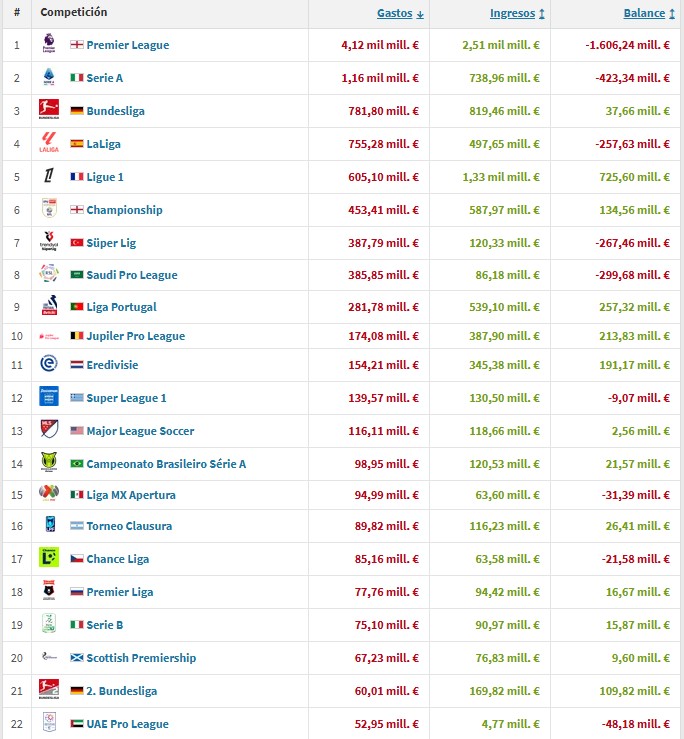This screenshot has width=684, height=739.
Task: Sort table by Ingresos column header
Action: point(517,13)
